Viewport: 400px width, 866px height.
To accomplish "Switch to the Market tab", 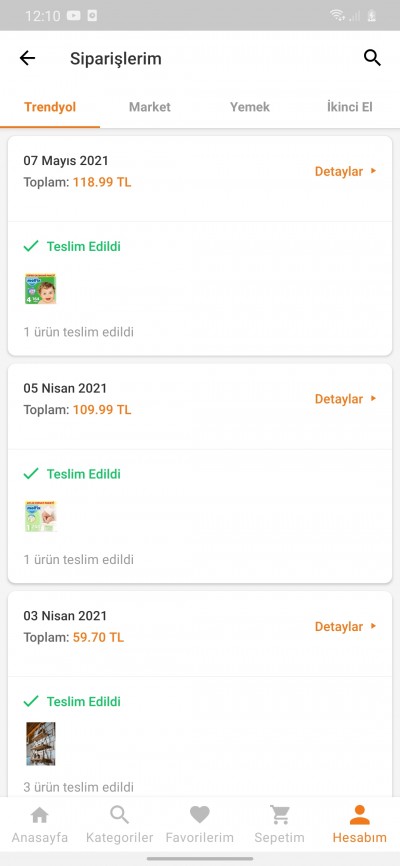I will pyautogui.click(x=150, y=107).
